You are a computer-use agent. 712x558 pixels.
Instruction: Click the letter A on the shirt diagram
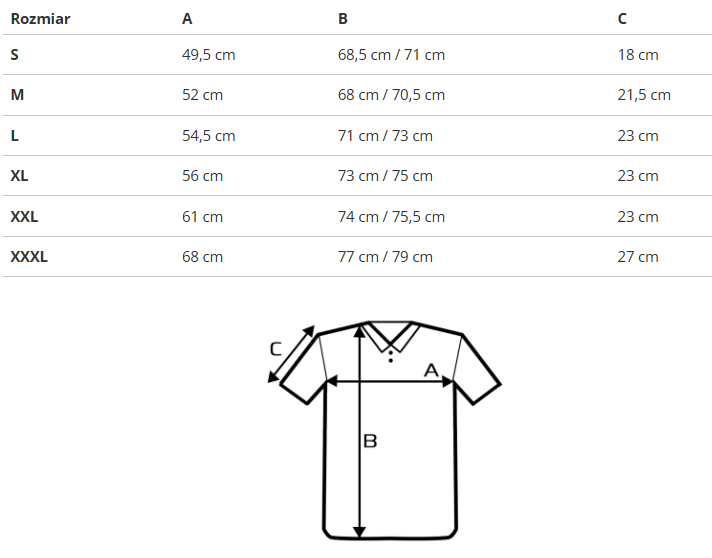(x=432, y=371)
